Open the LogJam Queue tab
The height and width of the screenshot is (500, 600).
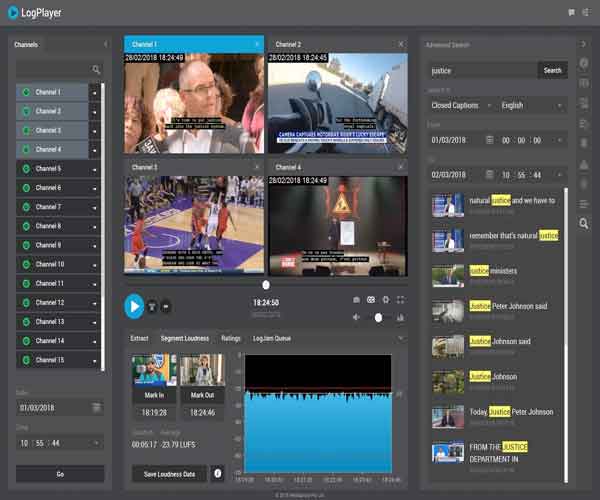272,339
